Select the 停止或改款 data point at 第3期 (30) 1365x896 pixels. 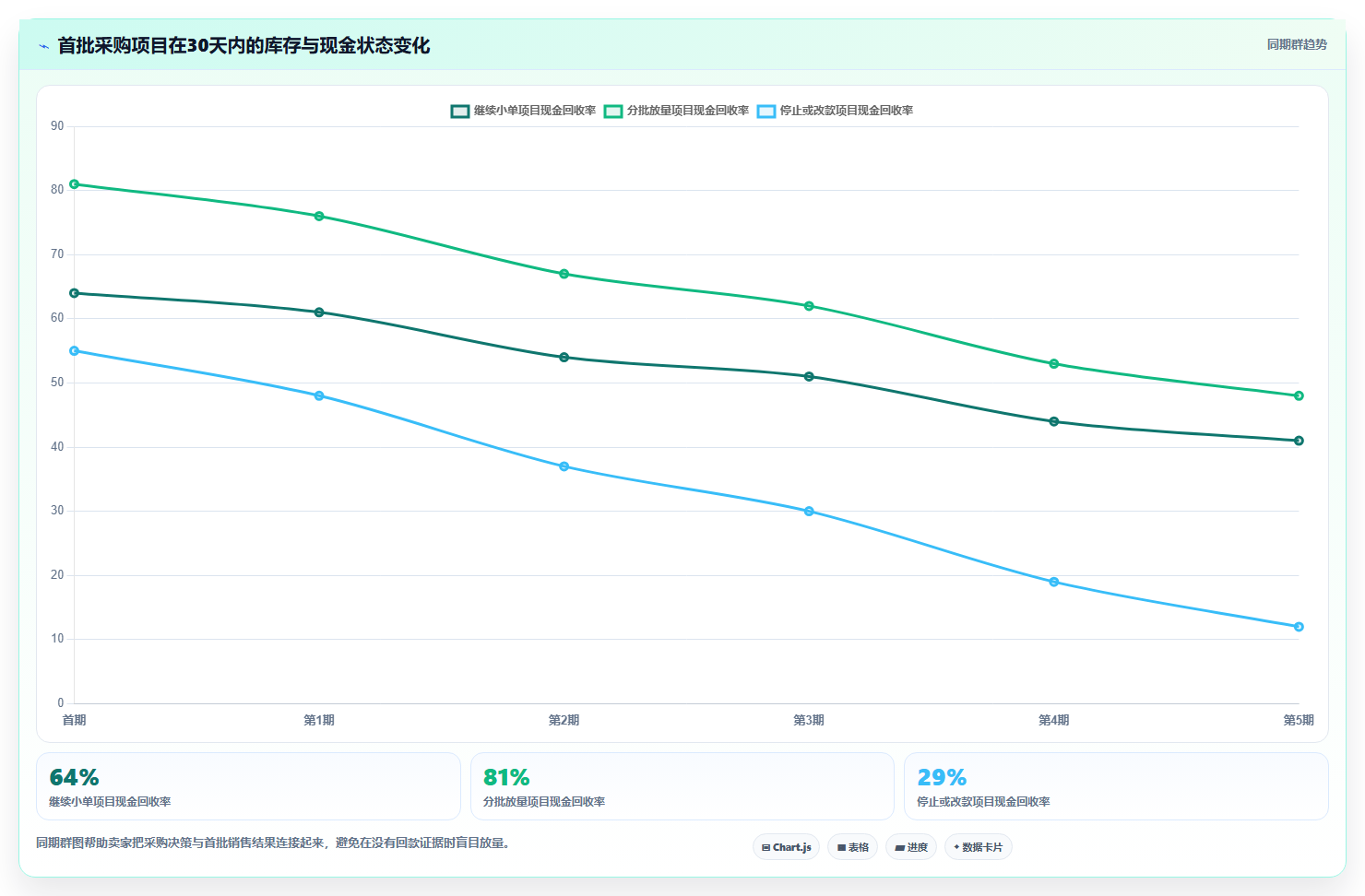click(809, 511)
